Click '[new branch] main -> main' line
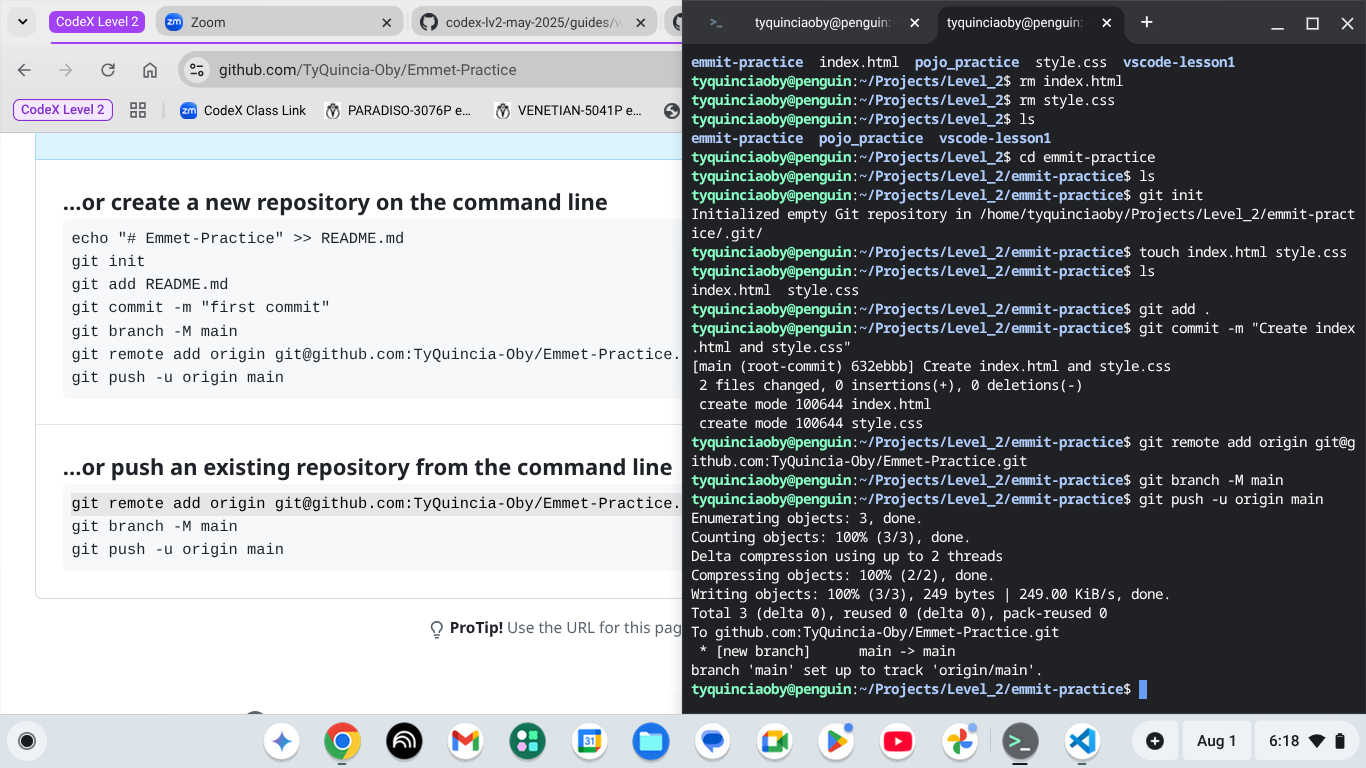This screenshot has width=1366, height=768. tap(827, 651)
